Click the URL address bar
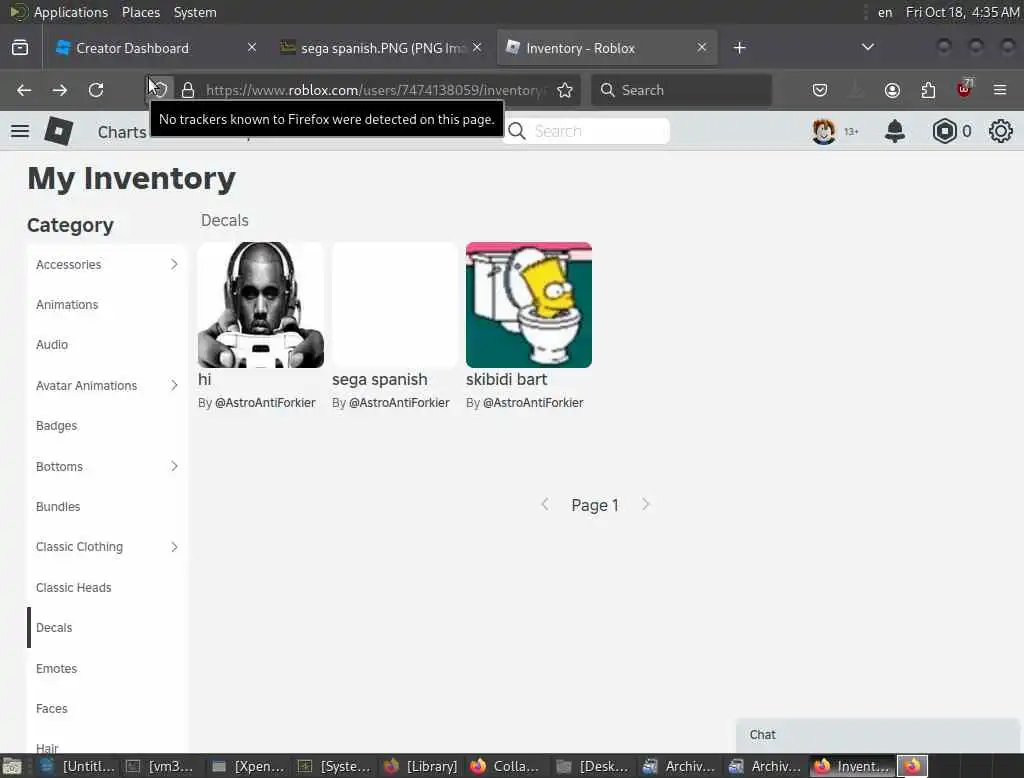 [x=376, y=90]
